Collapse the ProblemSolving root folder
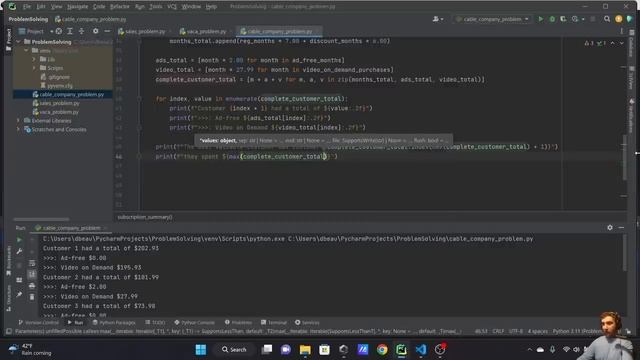 [x=18, y=42]
